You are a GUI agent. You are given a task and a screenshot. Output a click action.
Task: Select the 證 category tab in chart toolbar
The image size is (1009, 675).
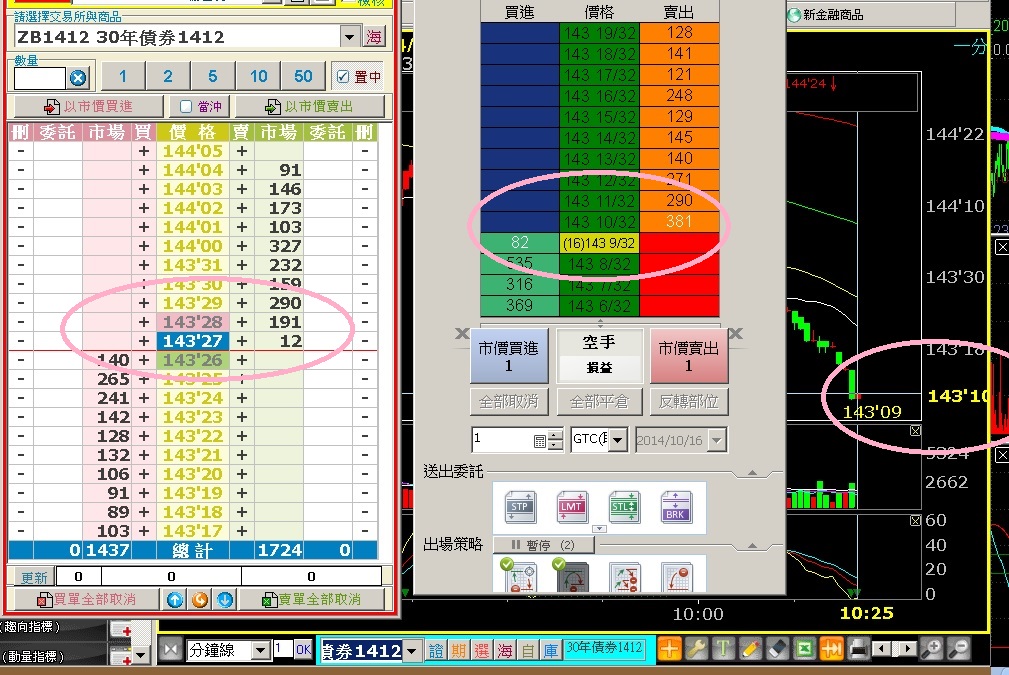[x=436, y=651]
